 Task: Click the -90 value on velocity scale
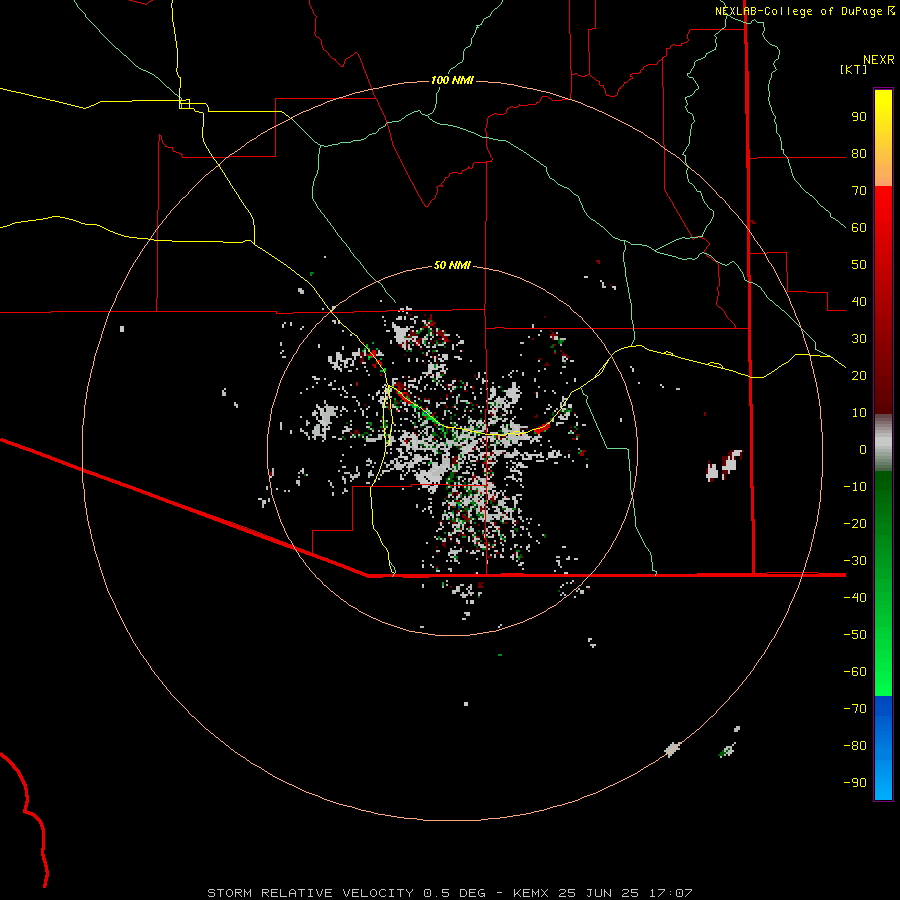pos(855,783)
